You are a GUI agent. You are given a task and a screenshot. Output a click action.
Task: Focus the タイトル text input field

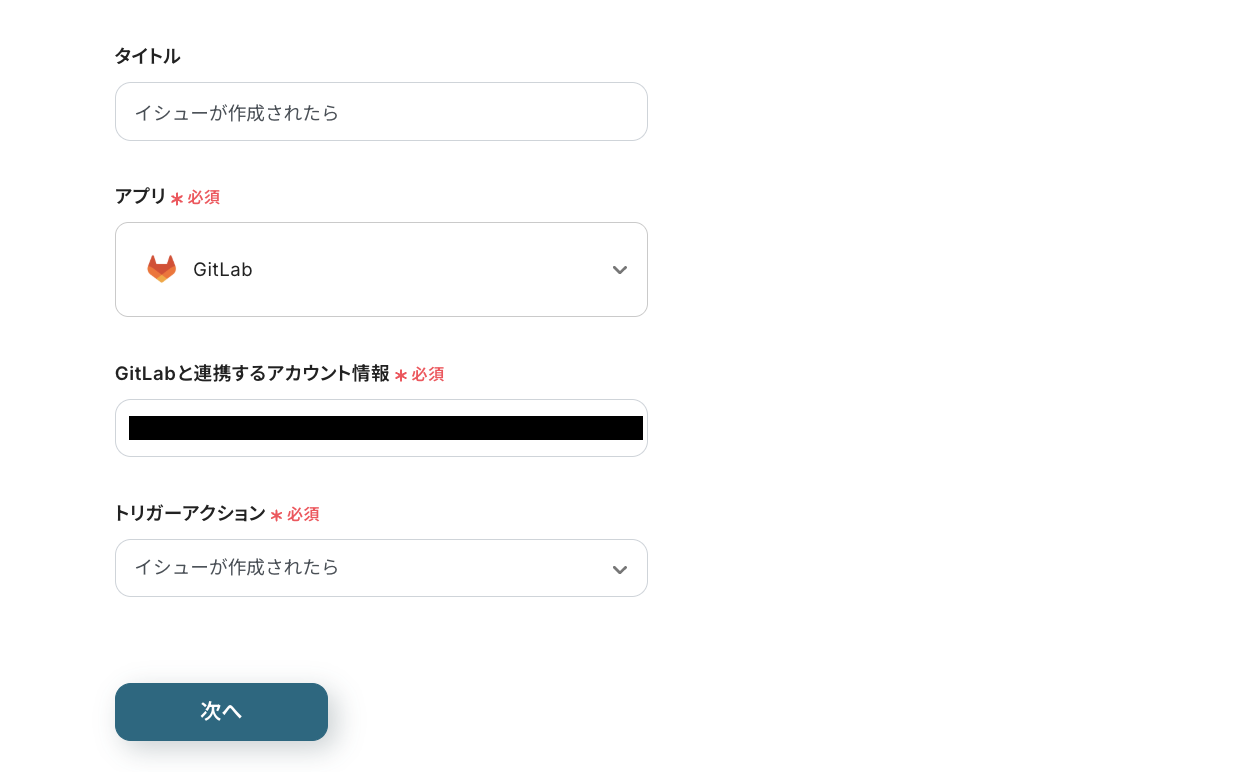(381, 111)
